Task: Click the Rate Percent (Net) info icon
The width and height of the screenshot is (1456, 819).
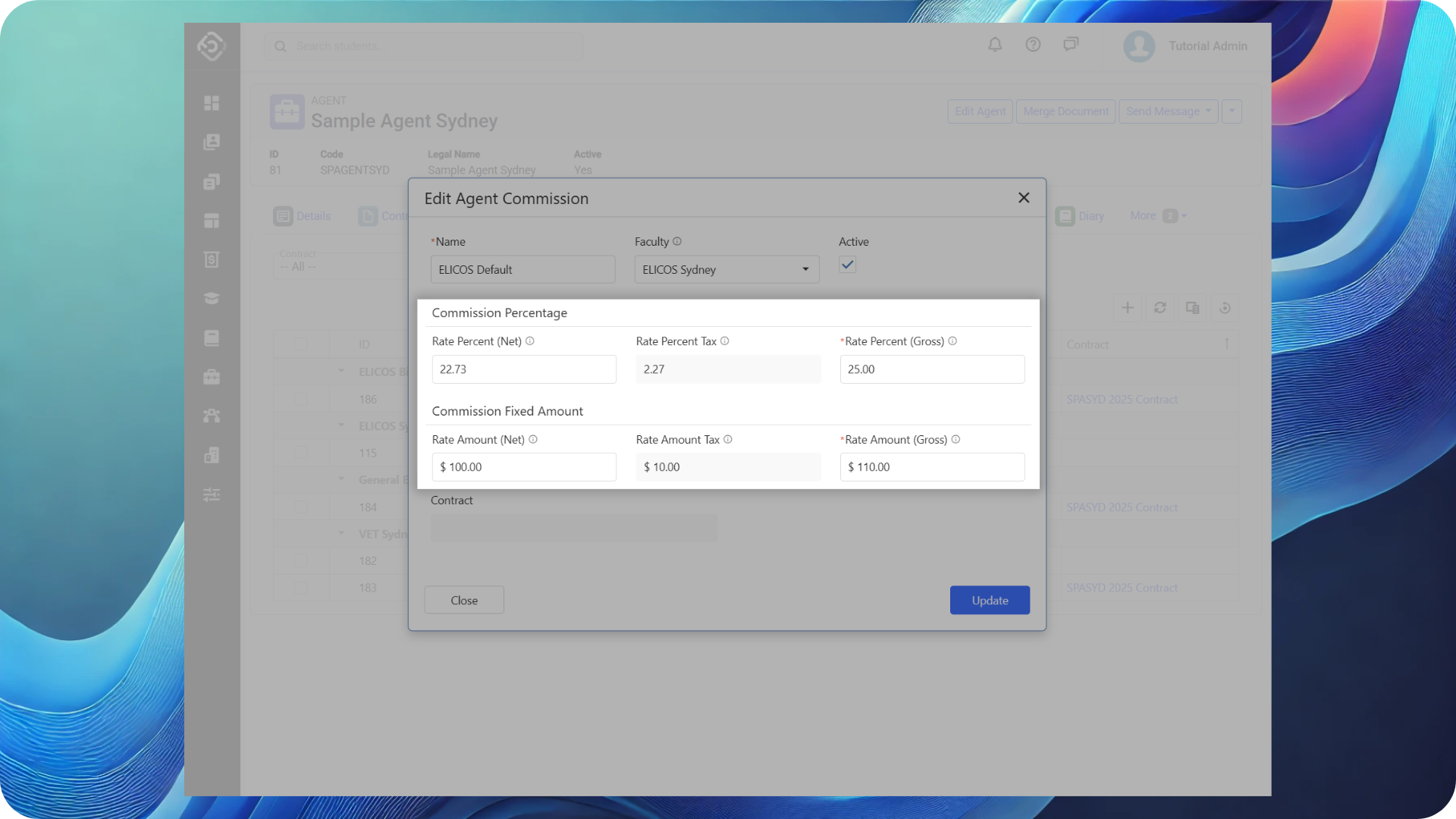Action: (530, 341)
